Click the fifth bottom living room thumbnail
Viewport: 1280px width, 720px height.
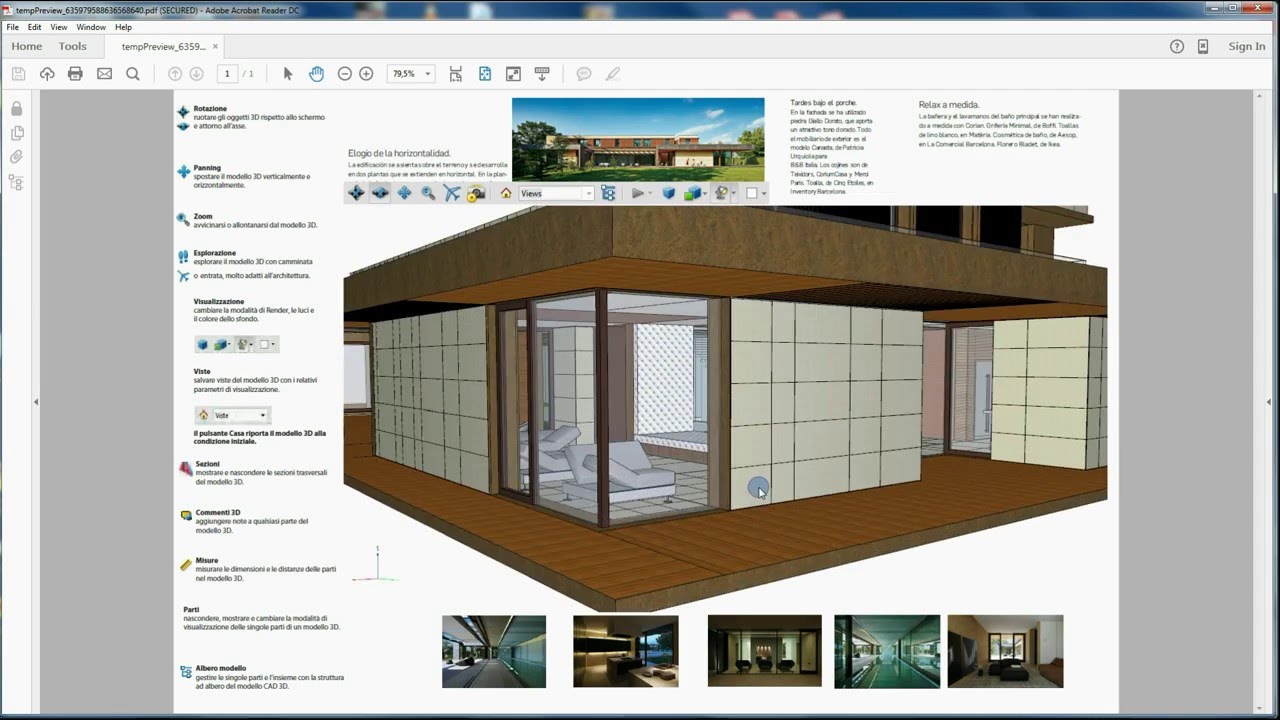coord(1006,651)
